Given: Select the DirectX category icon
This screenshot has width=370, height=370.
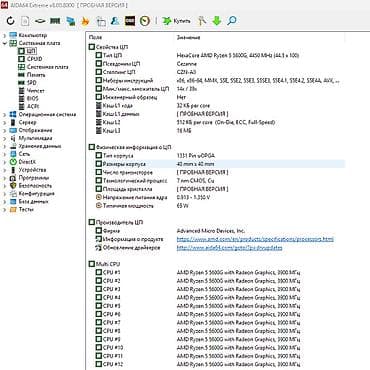Looking at the screenshot, I should point(13,162).
